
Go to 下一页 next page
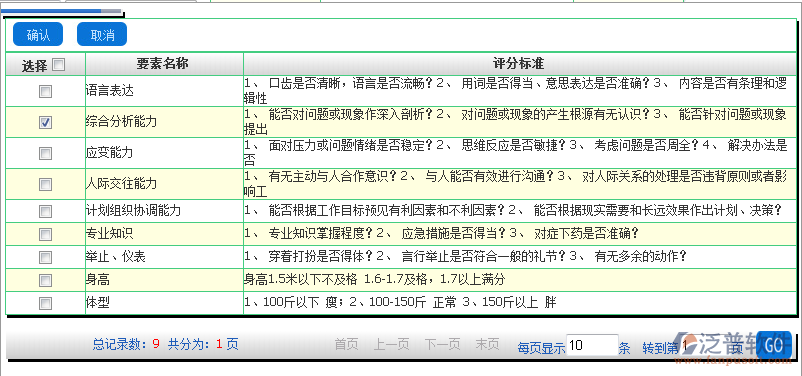coord(442,344)
